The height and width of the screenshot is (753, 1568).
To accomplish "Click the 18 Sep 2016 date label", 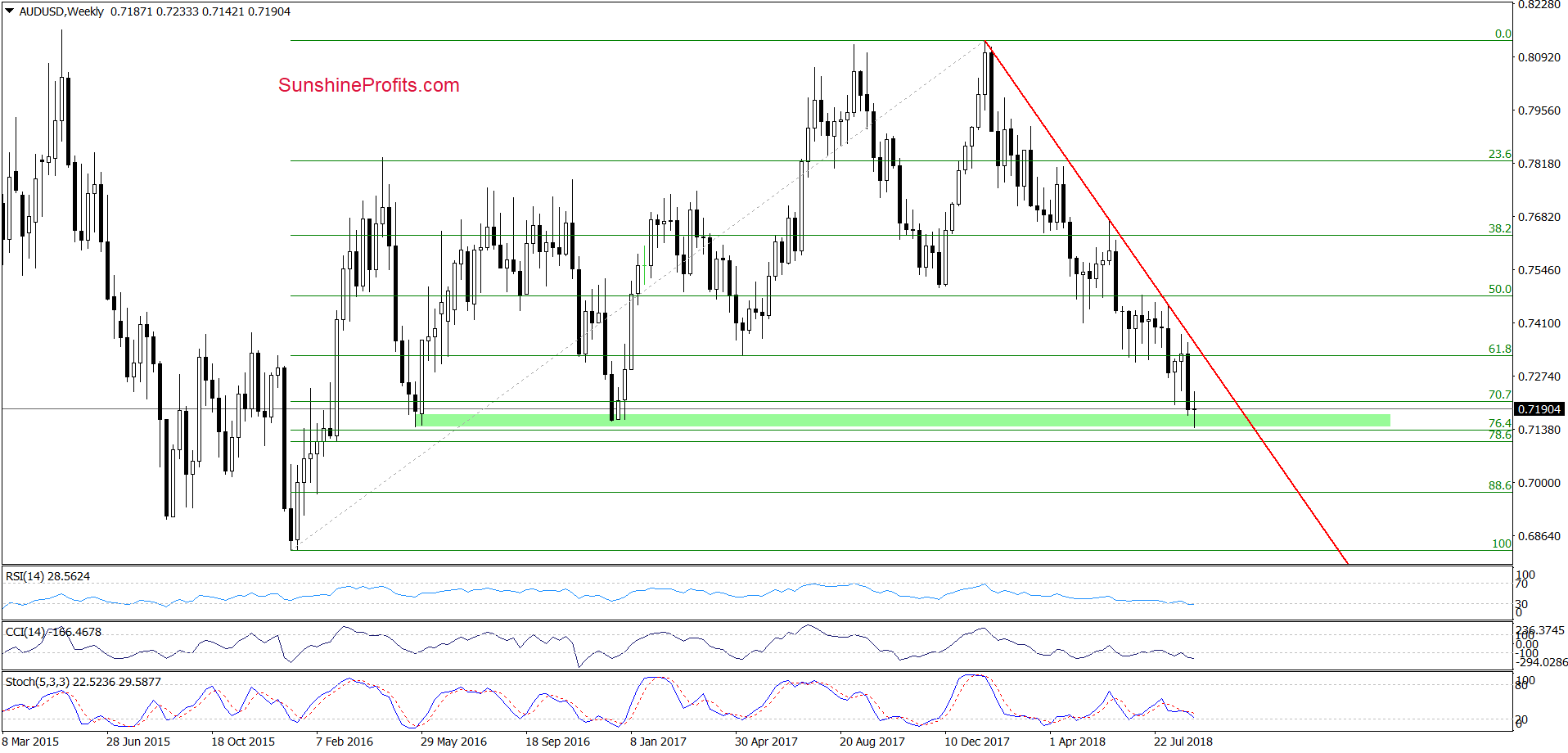I will click(557, 742).
